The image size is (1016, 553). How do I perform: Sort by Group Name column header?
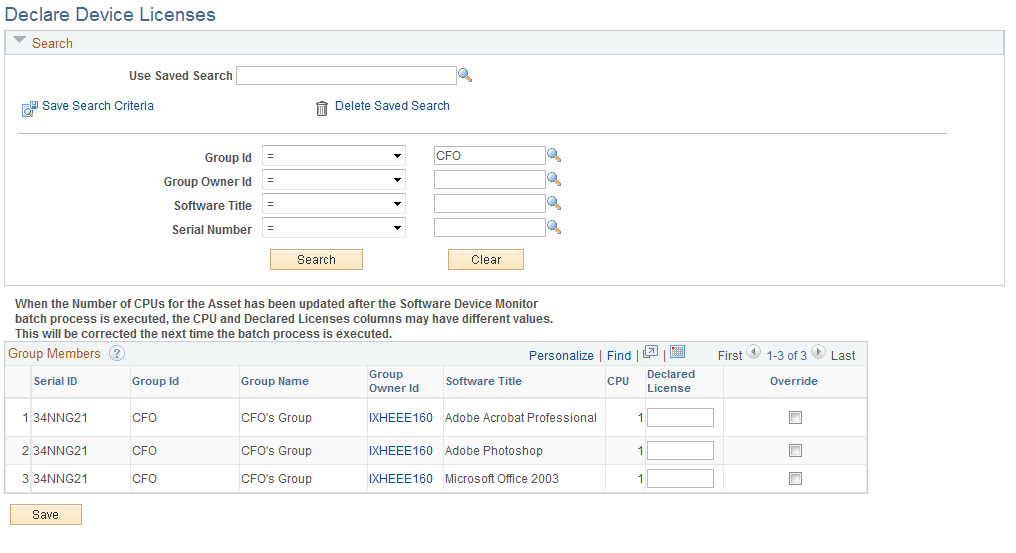275,381
